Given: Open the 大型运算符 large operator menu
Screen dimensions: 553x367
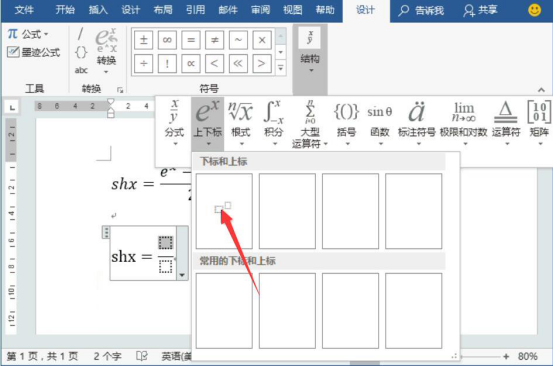Looking at the screenshot, I should coord(310,123).
